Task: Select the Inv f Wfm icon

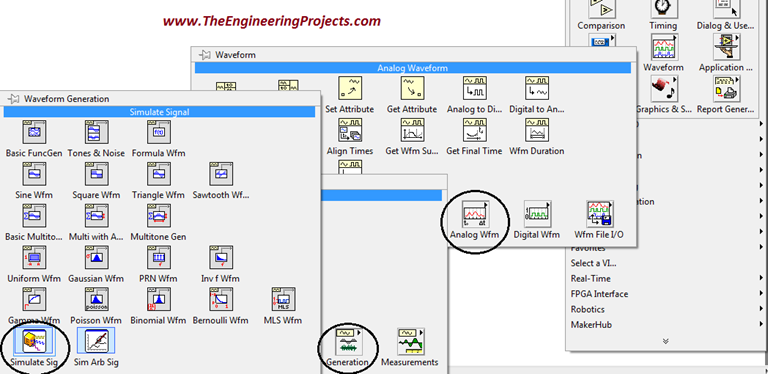Action: pyautogui.click(x=221, y=257)
